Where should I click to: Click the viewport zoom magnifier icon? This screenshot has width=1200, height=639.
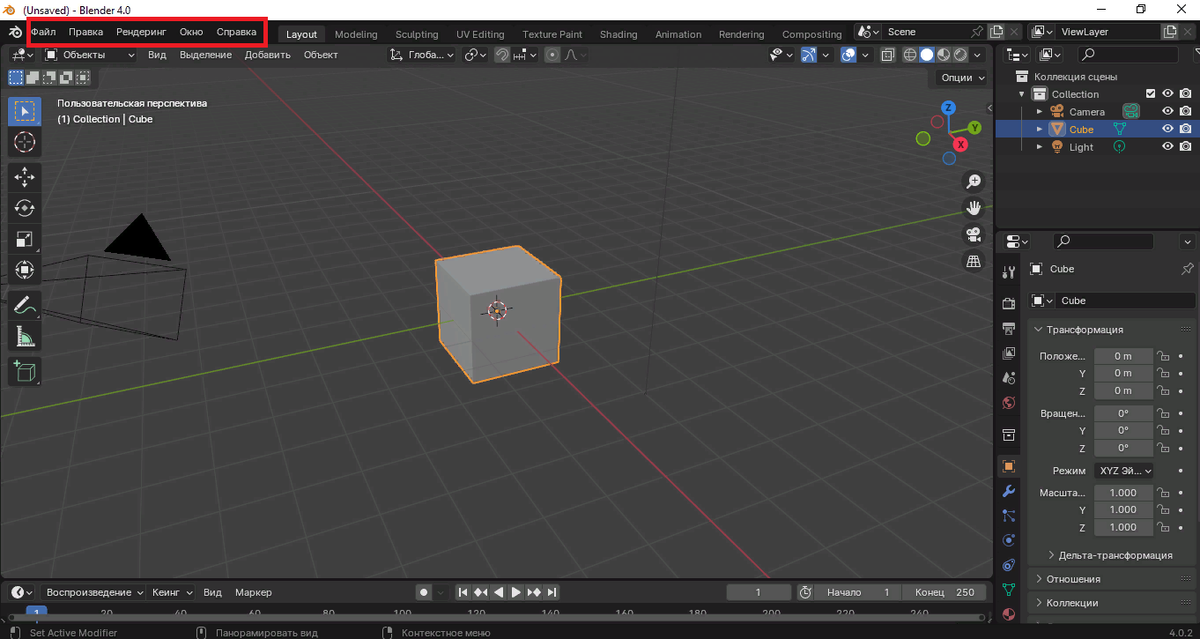pyautogui.click(x=973, y=181)
